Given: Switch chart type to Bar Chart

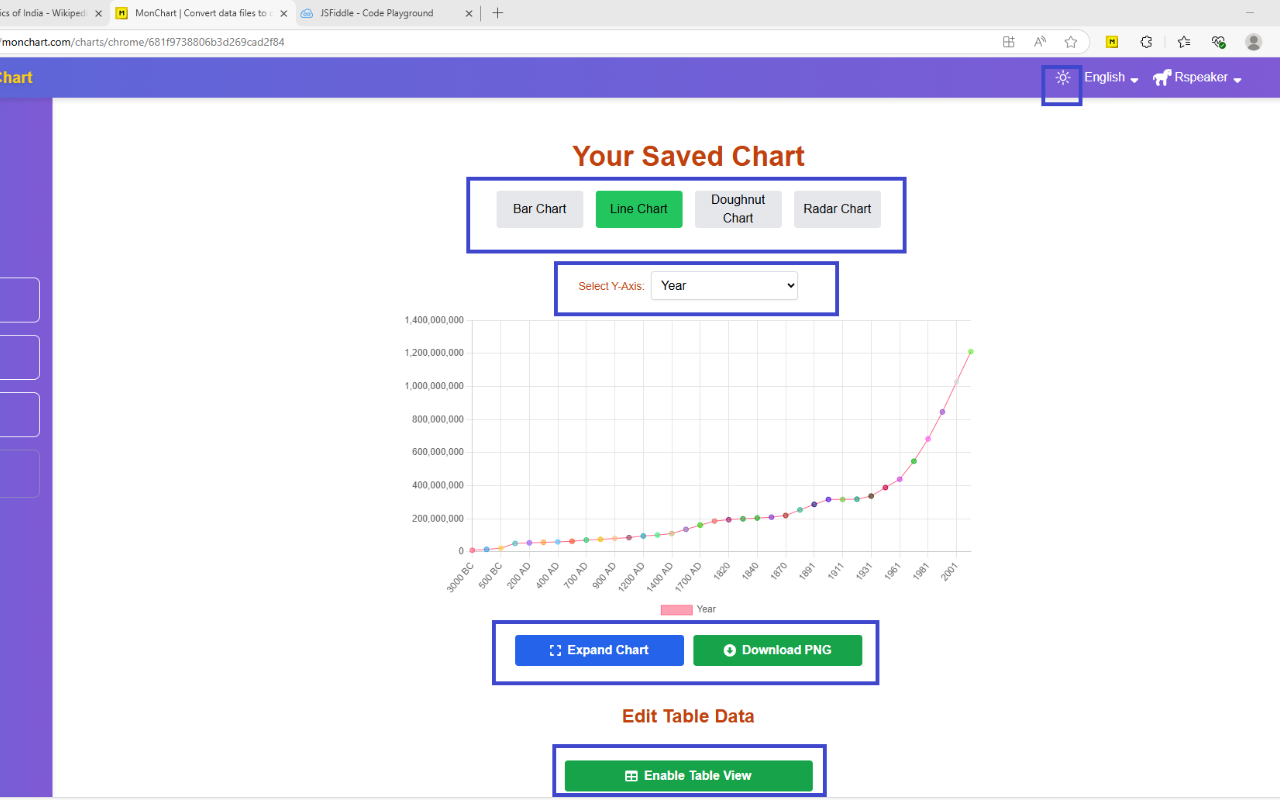Looking at the screenshot, I should pyautogui.click(x=539, y=209).
